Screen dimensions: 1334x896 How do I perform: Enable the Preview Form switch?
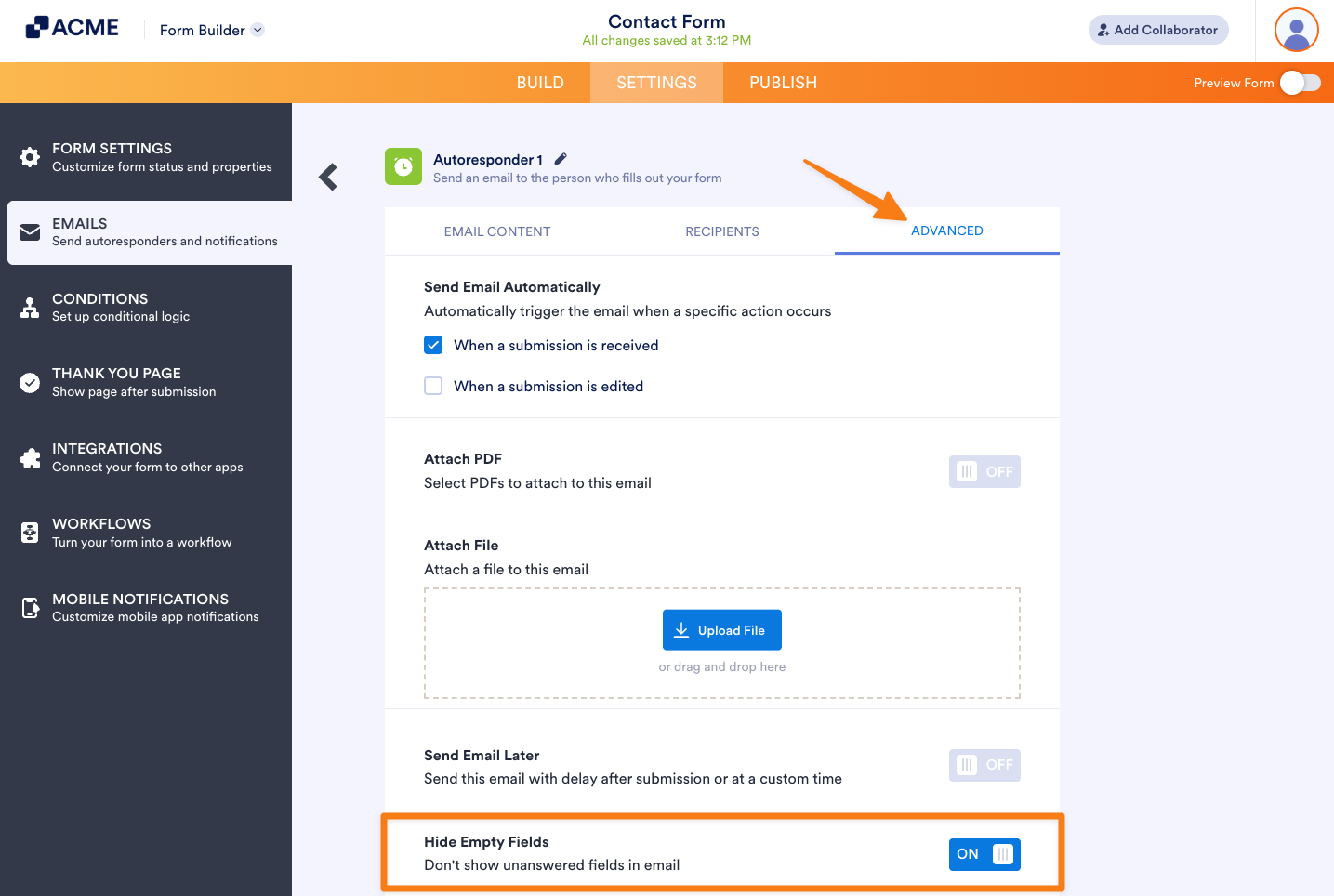point(1301,82)
